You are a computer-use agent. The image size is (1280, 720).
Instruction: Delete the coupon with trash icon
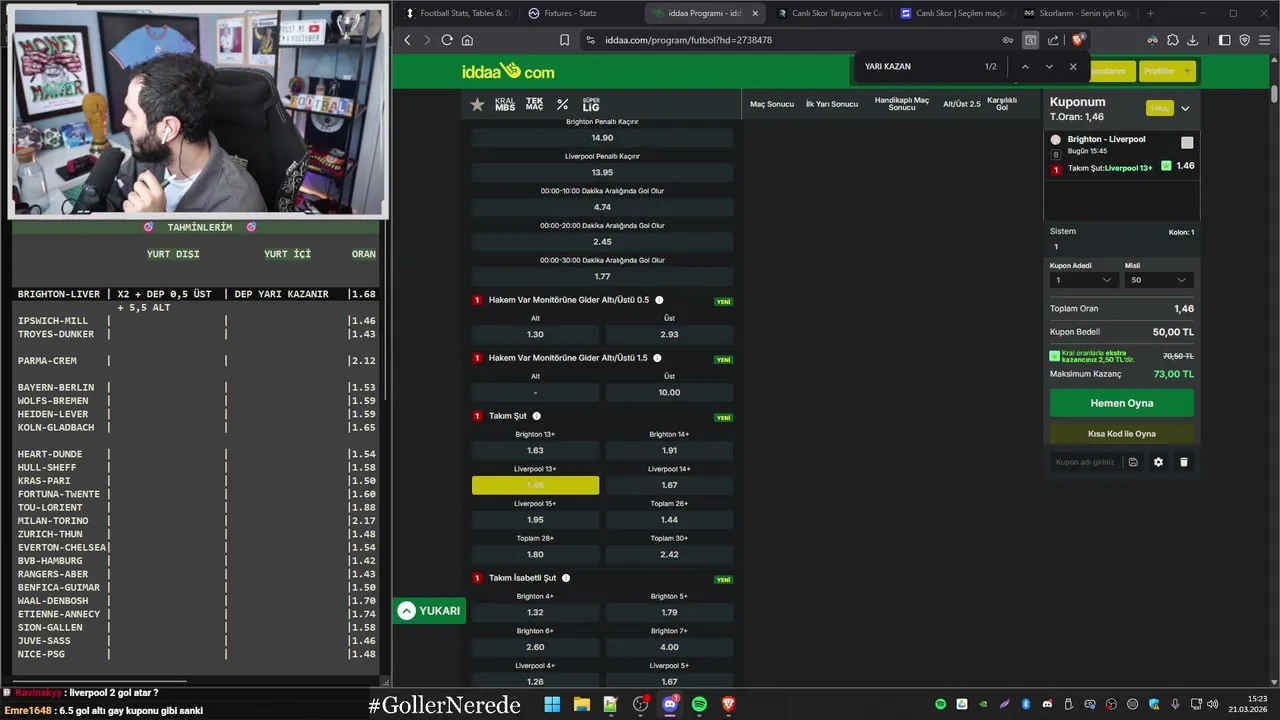pyautogui.click(x=1184, y=462)
